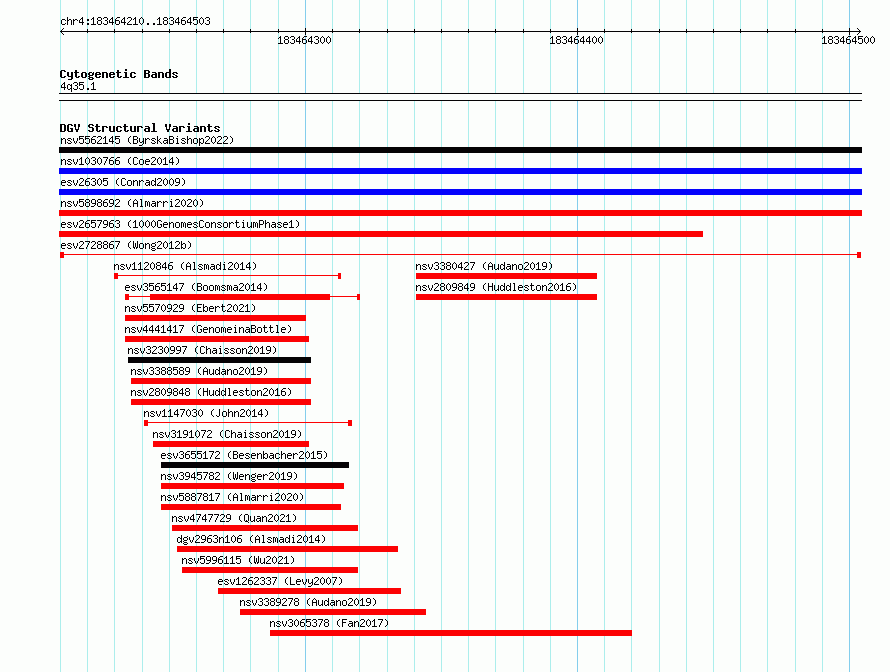Screen dimensions: 890x672
Task: Open nsv3191072 (Chaisson2019) label
Action: click(227, 434)
